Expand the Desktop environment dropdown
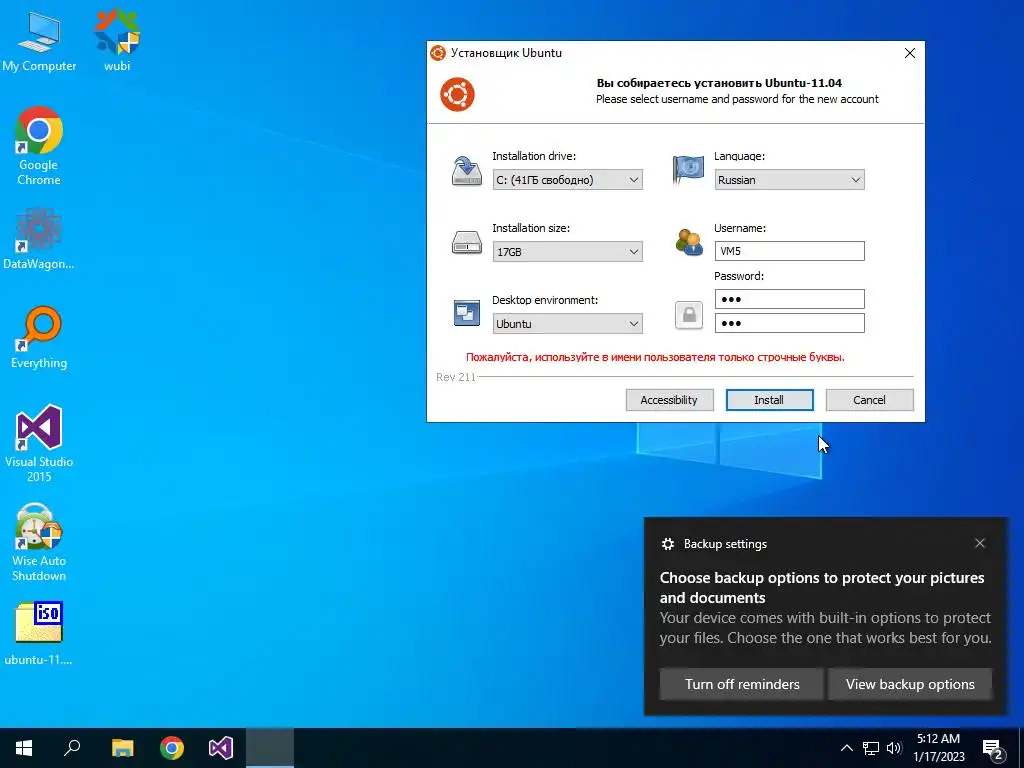 tap(568, 323)
